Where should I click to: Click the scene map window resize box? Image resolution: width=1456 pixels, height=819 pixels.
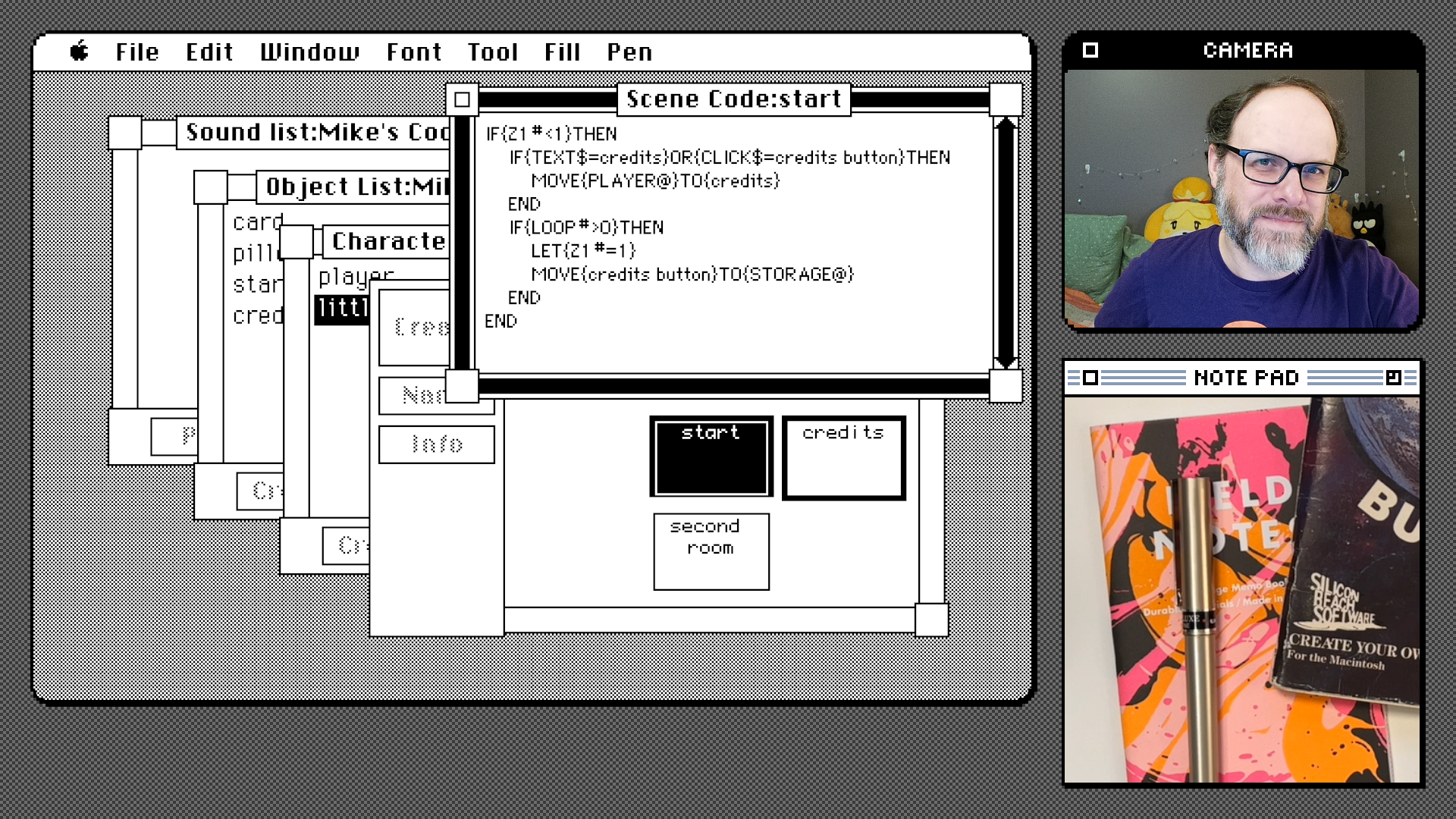click(931, 620)
